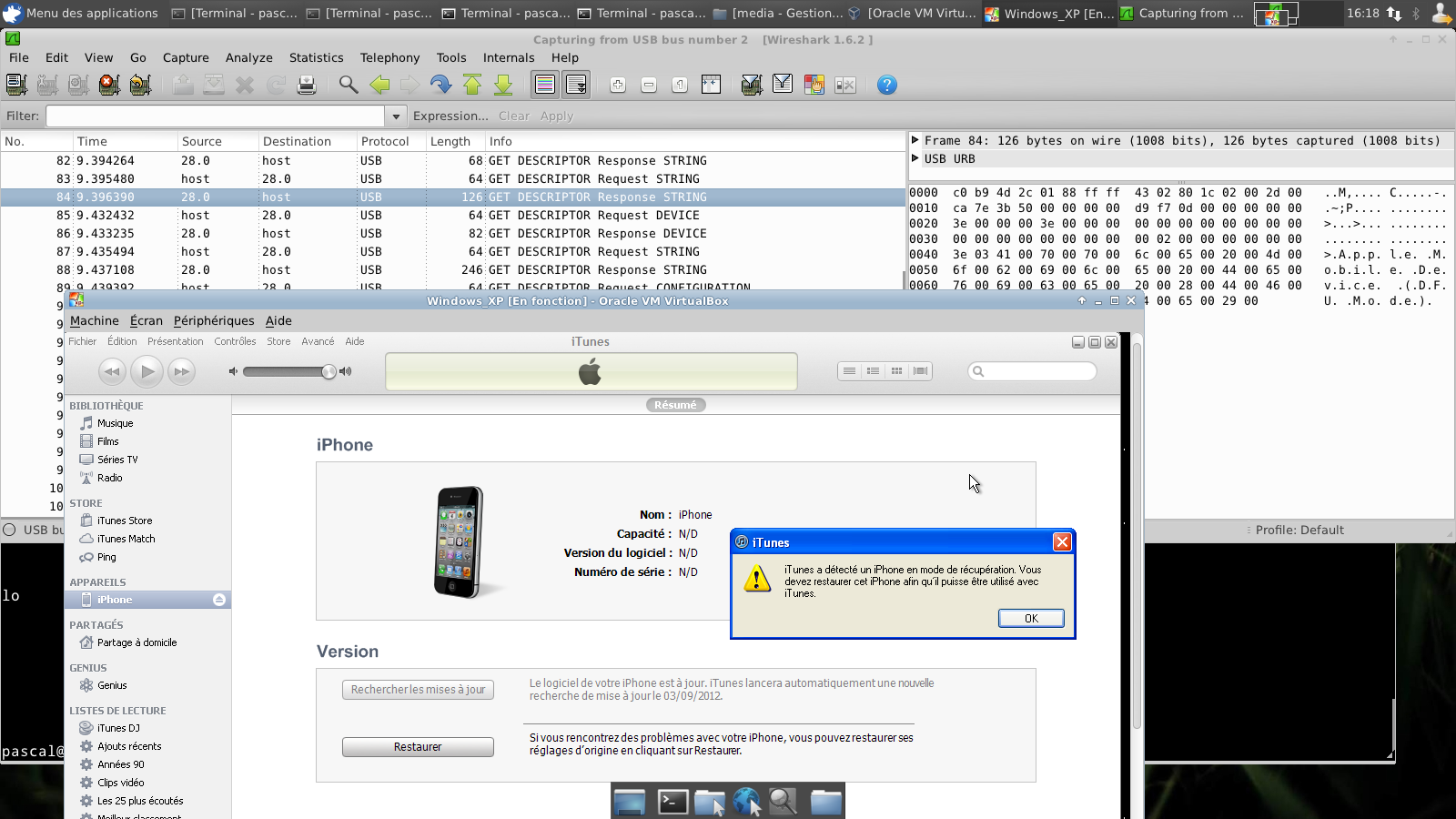Viewport: 1456px width, 819px height.
Task: Click the Restaurer button
Action: tap(418, 747)
